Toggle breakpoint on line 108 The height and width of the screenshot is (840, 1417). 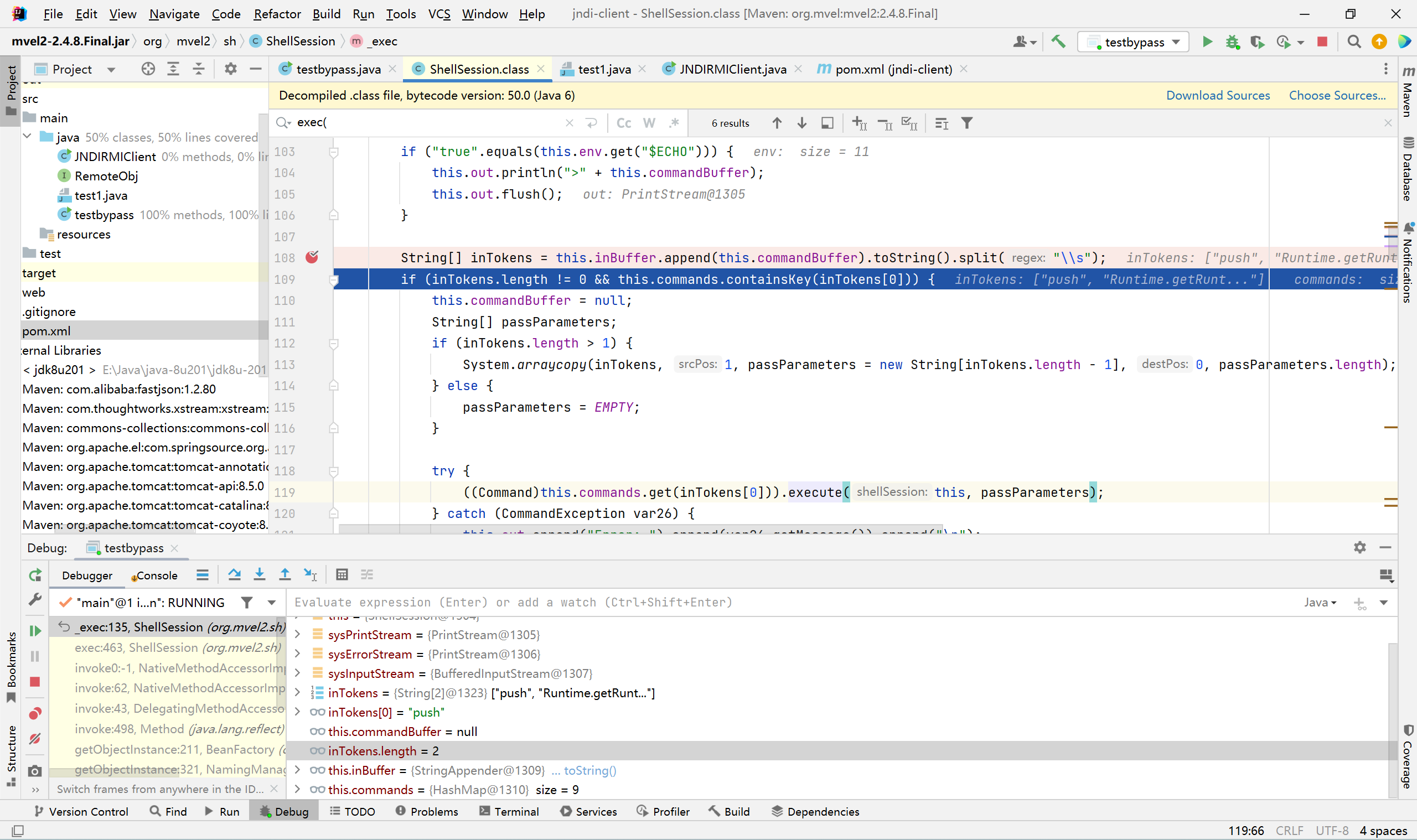coord(312,257)
